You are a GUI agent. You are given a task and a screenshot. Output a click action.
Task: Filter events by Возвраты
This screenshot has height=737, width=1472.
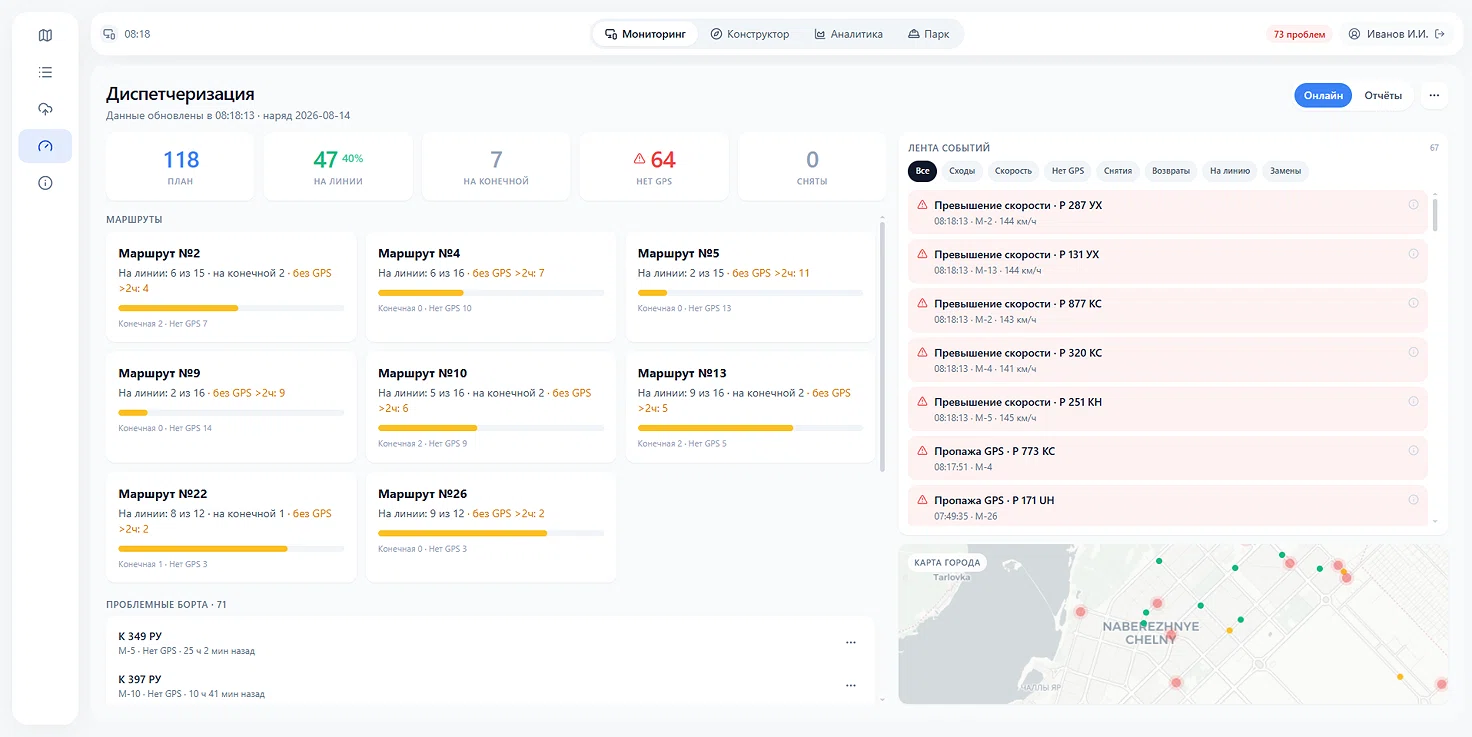(x=1171, y=171)
